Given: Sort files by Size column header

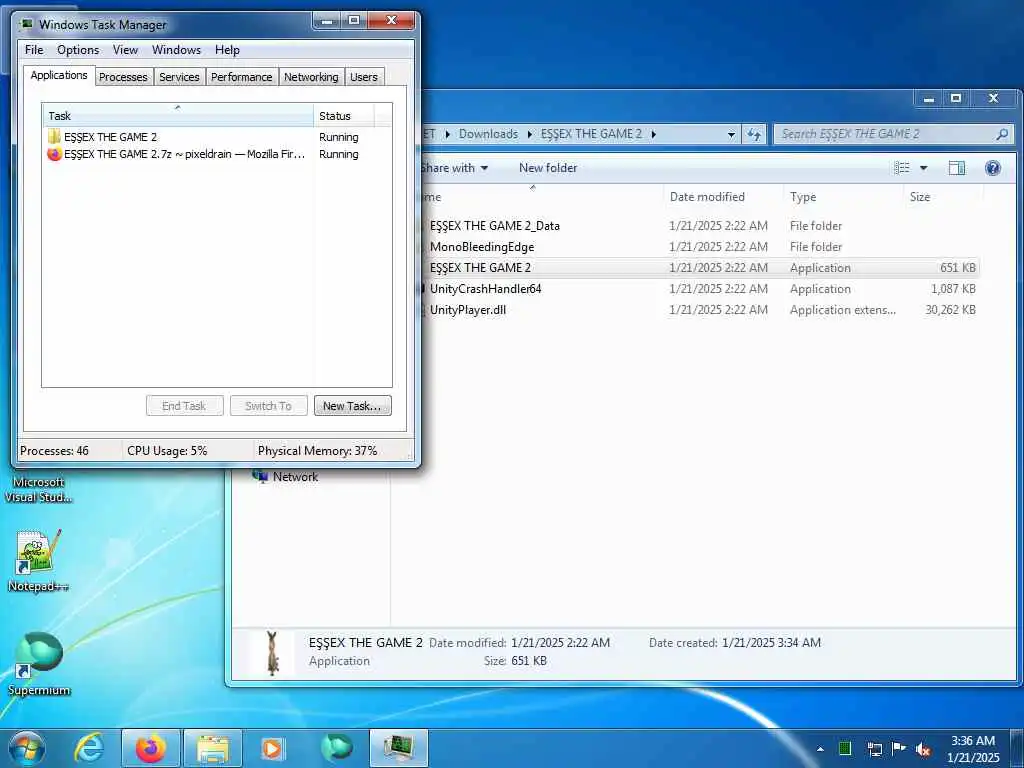Looking at the screenshot, I should (x=942, y=197).
